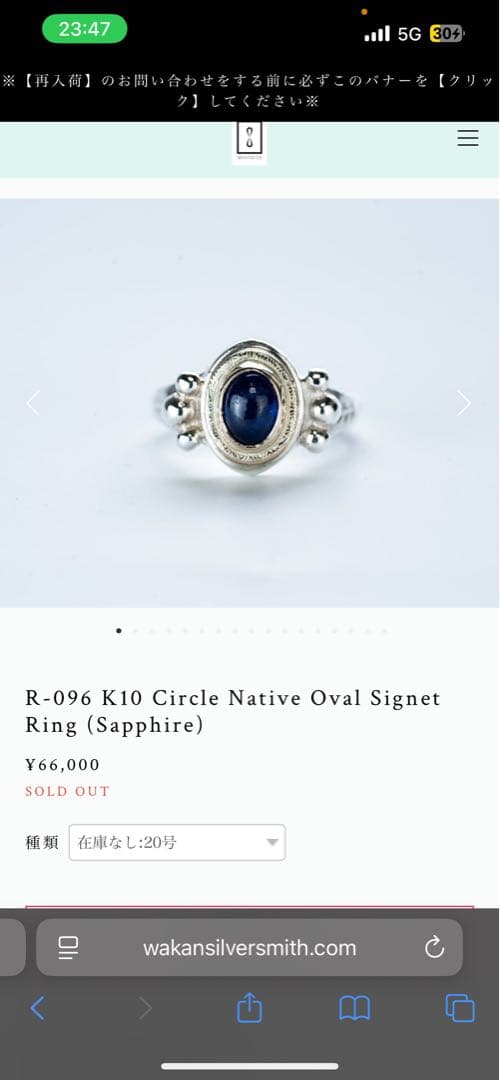The width and height of the screenshot is (500, 1080).
Task: Go back with Safari back arrow
Action: tap(38, 1008)
